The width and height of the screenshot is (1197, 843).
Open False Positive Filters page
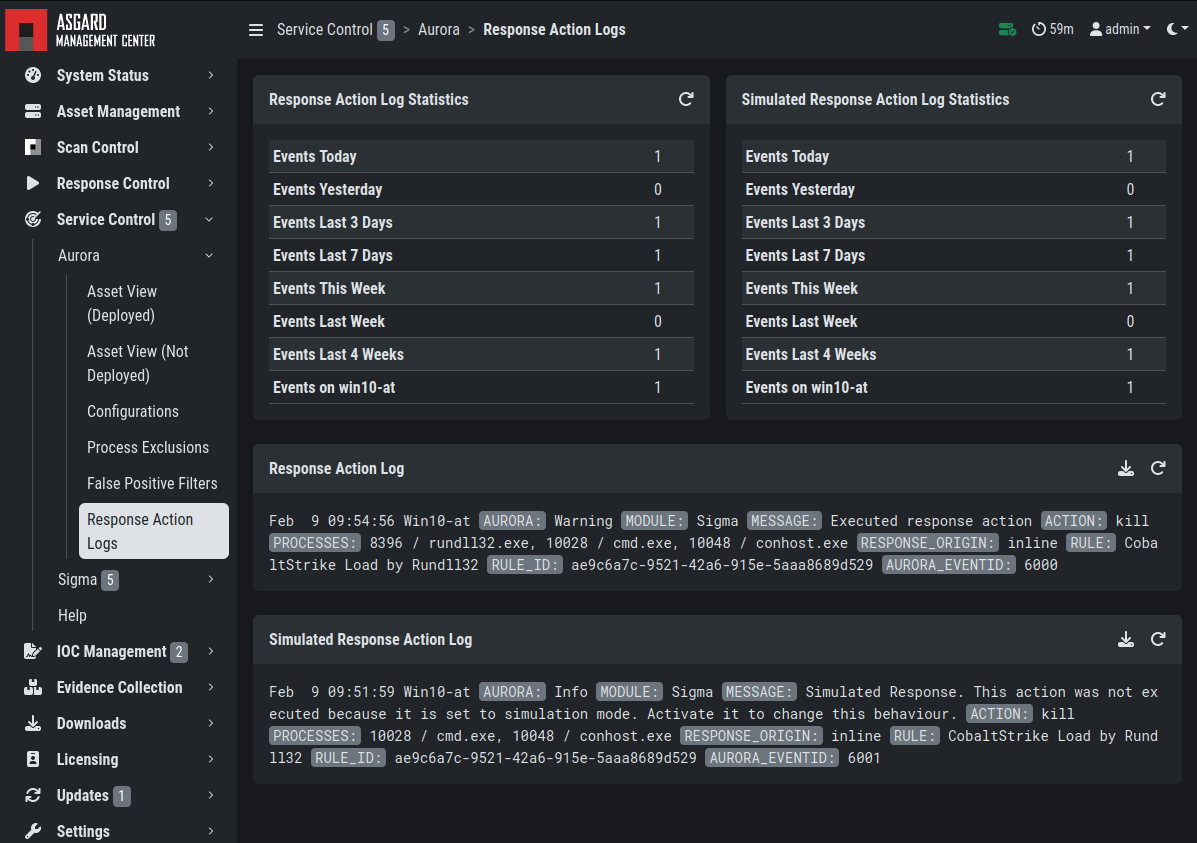153,483
